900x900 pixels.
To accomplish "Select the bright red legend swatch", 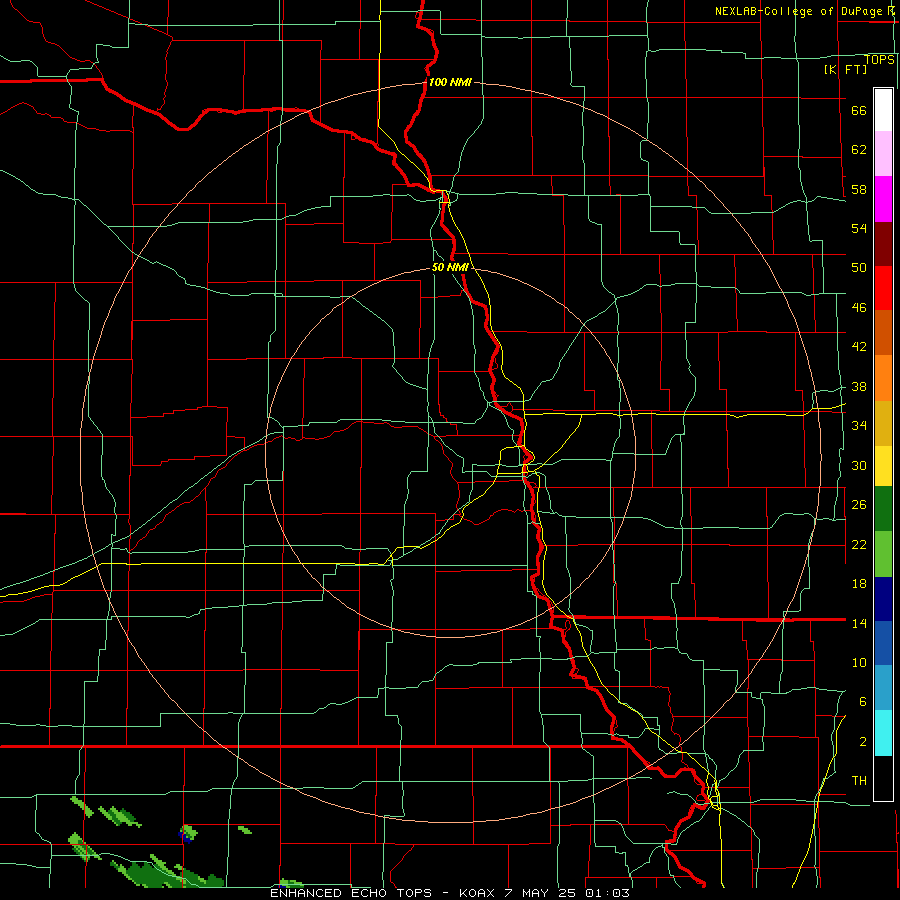I will click(x=883, y=288).
